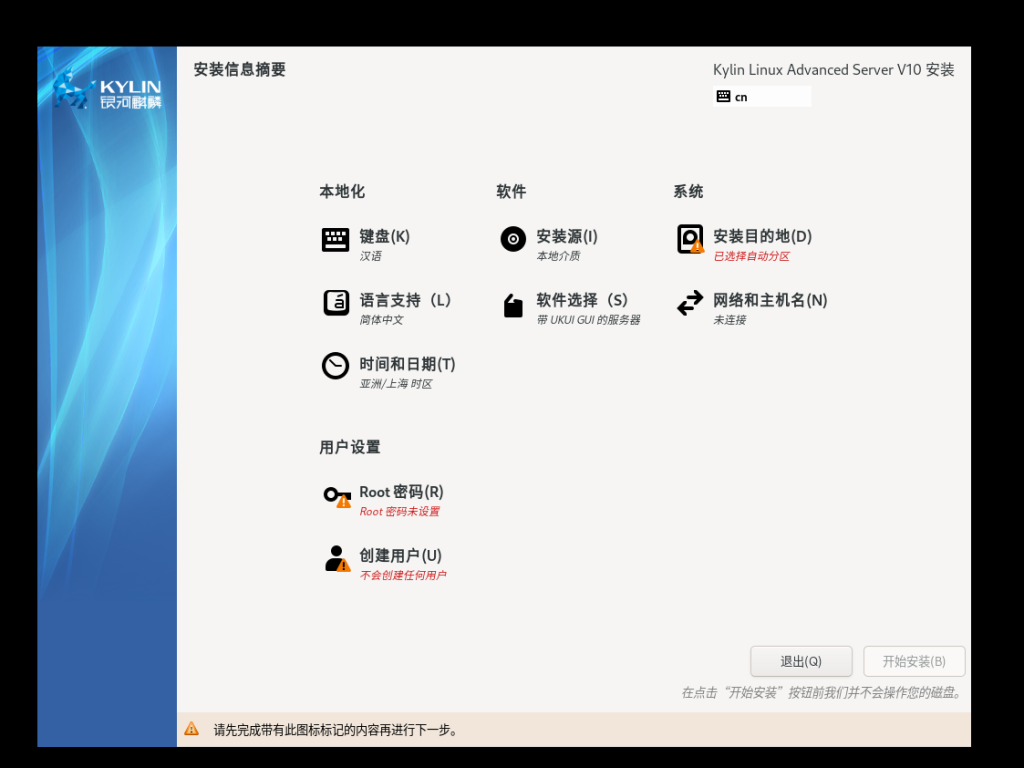This screenshot has height=768, width=1024.
Task: Open the 创建用户(U) person icon
Action: click(337, 559)
